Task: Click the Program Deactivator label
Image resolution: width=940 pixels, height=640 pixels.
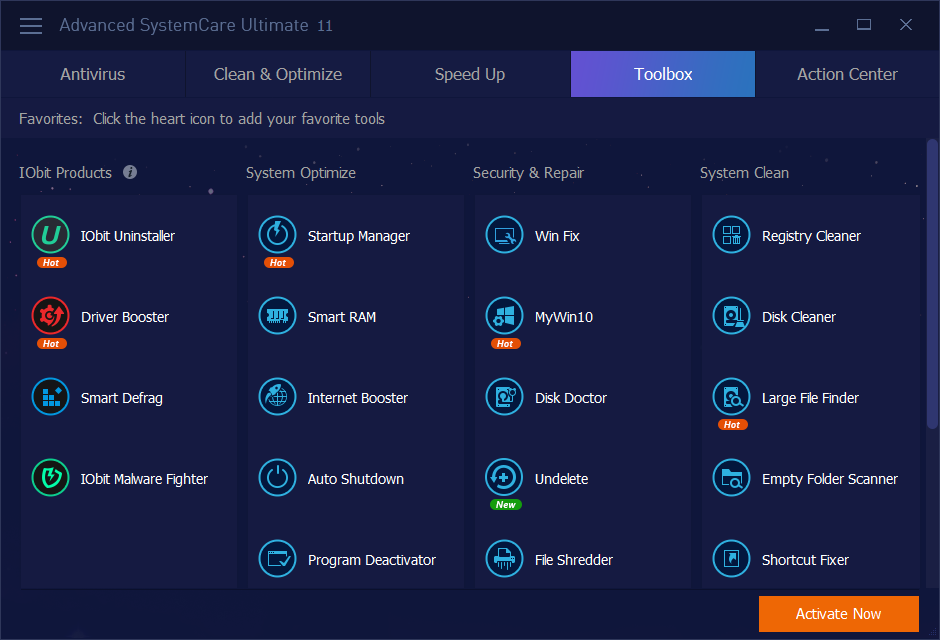Action: click(x=372, y=560)
